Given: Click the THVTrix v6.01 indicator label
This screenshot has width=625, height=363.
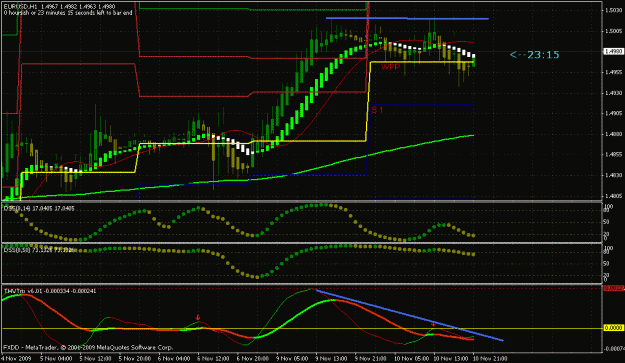Looking at the screenshot, I should pos(50,291).
